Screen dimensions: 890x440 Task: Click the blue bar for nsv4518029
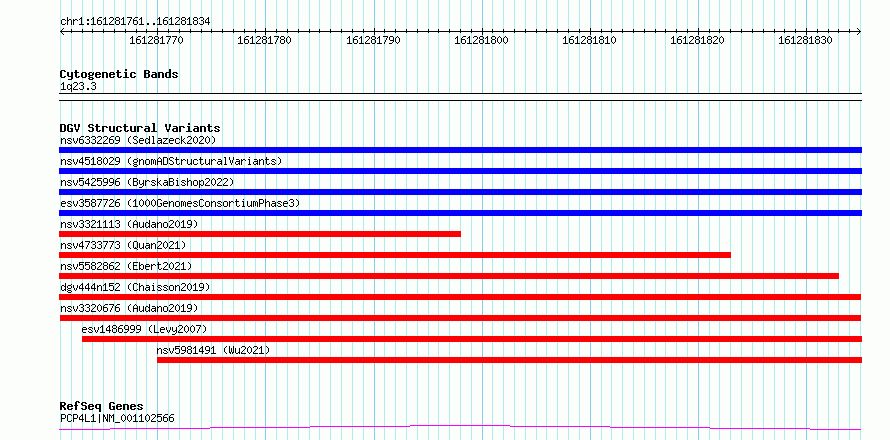[x=460, y=171]
